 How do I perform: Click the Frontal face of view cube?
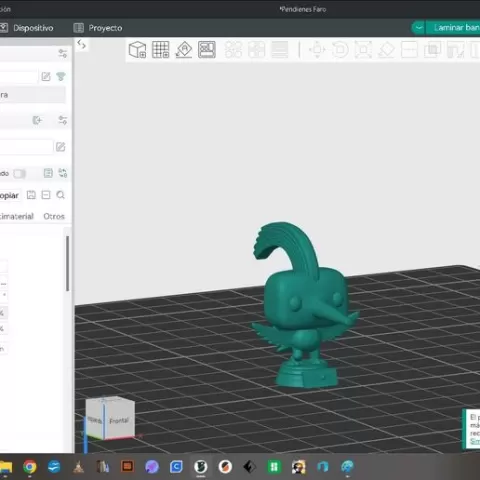click(119, 420)
